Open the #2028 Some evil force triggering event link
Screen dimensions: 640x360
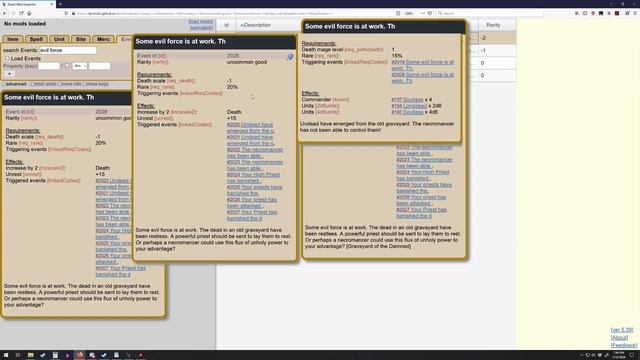pos(422,78)
